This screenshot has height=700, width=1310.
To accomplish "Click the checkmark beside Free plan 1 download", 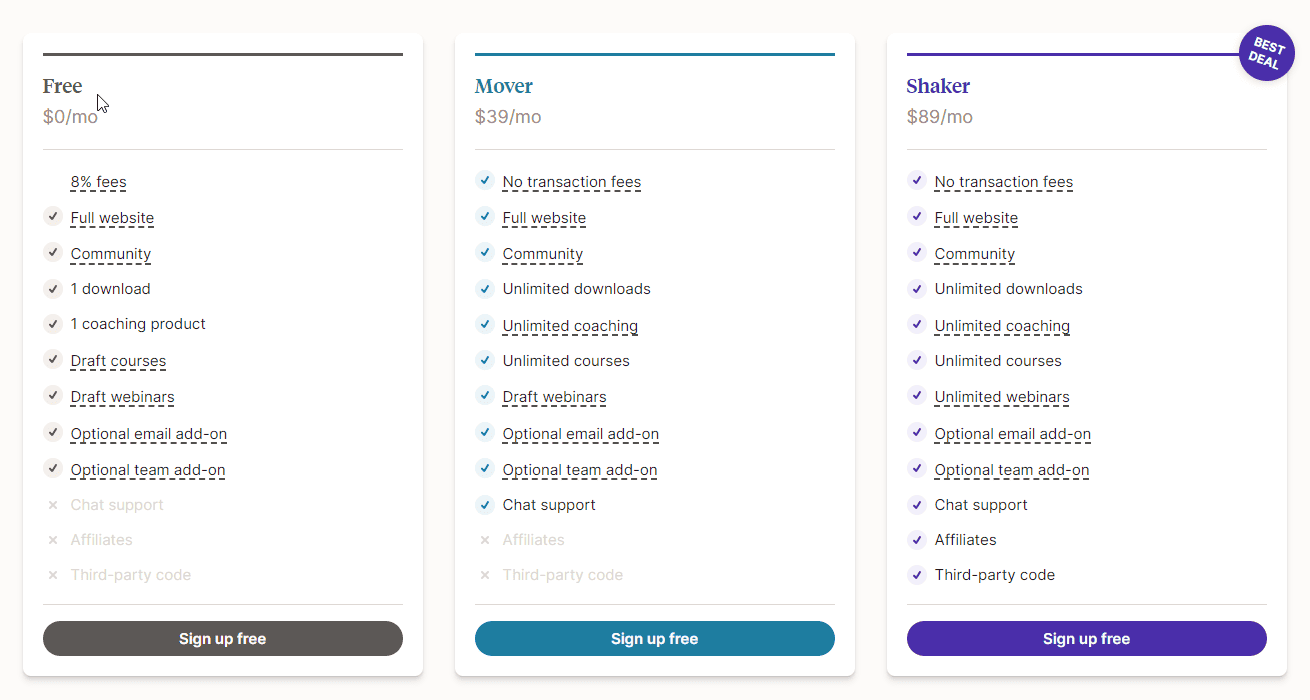I will coord(53,289).
